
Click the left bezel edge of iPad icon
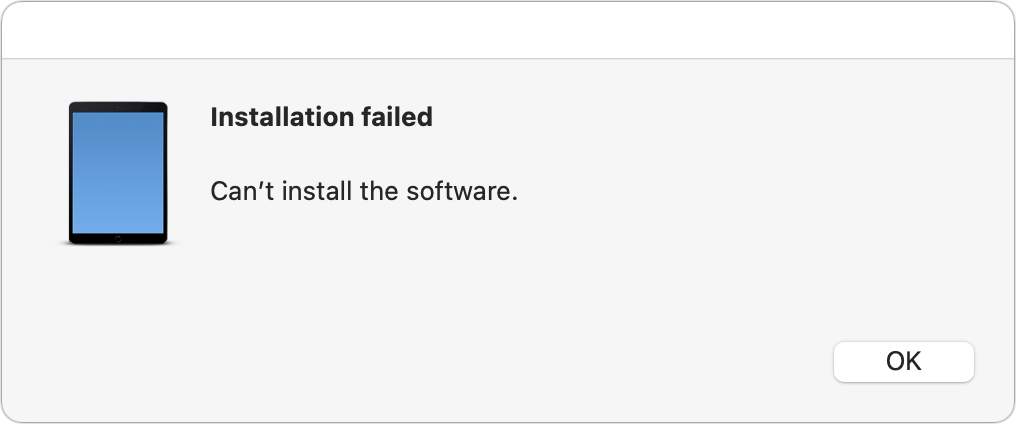click(x=71, y=172)
